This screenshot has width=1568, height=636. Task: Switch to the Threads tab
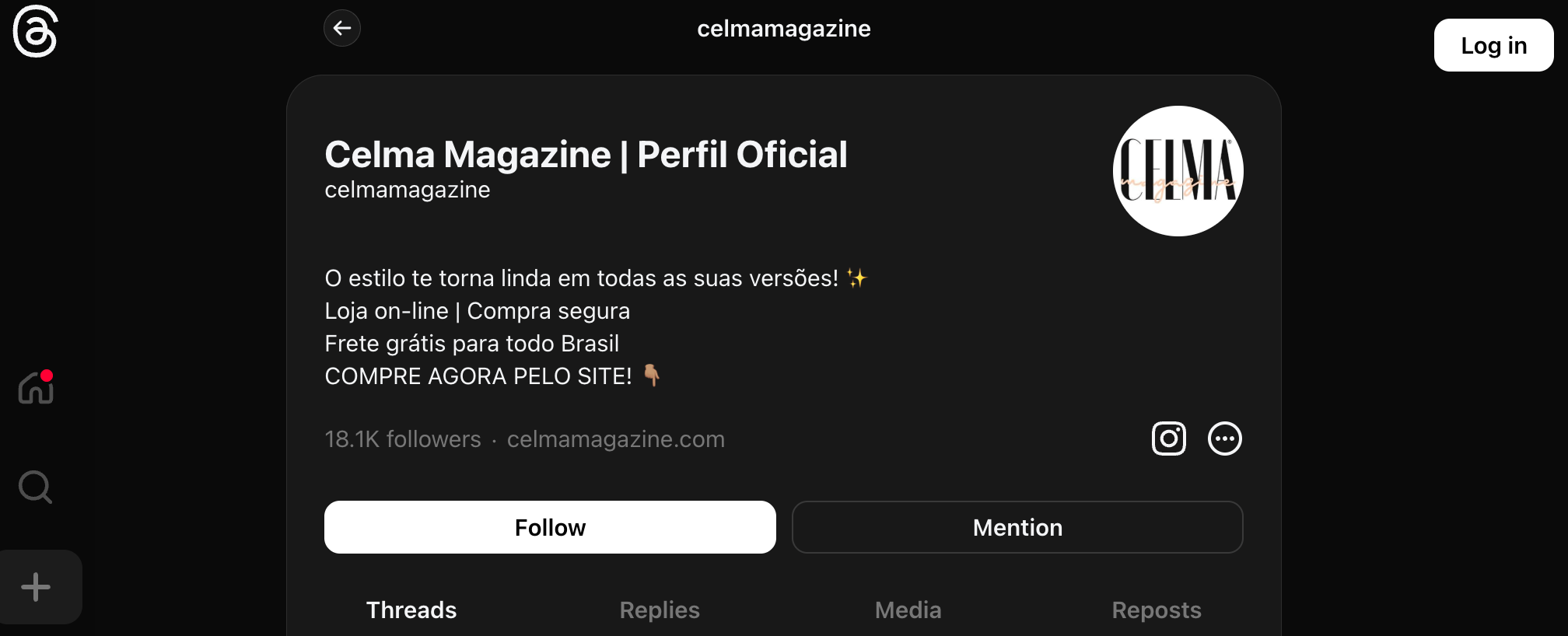411,610
